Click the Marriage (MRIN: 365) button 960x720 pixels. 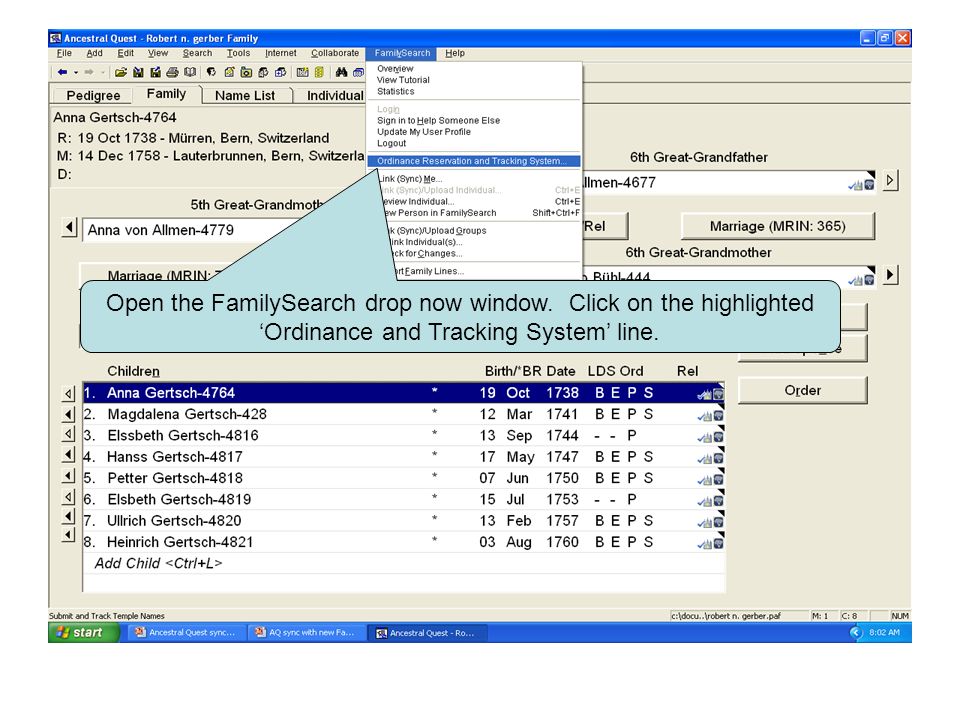click(778, 227)
